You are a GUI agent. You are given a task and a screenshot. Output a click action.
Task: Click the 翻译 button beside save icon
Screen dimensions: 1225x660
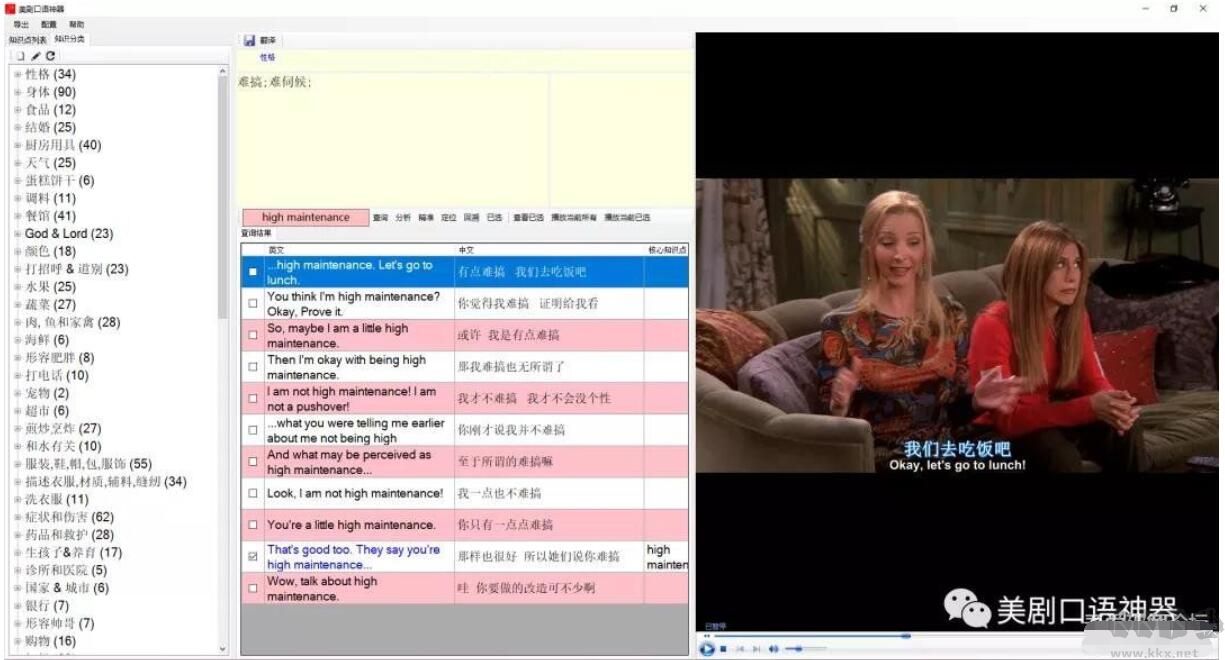coord(268,40)
